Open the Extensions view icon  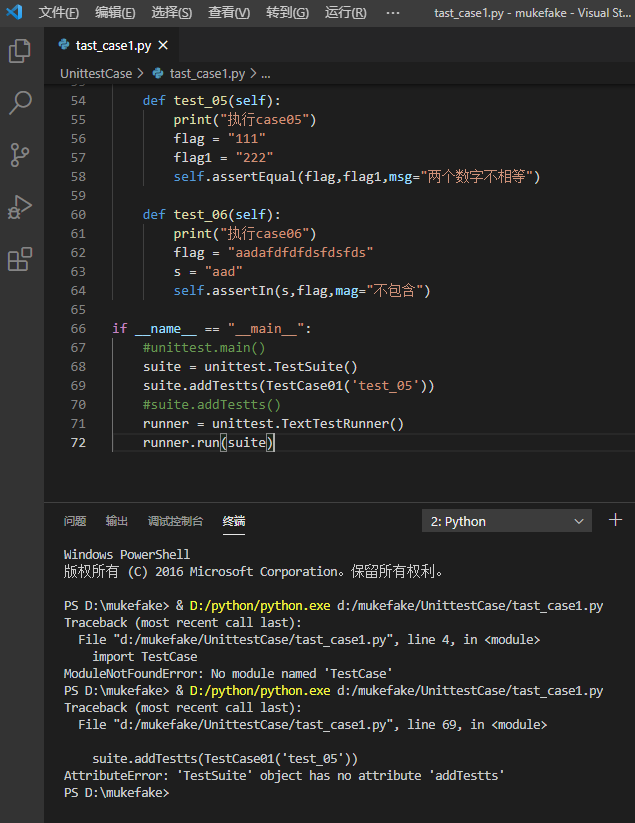point(20,260)
